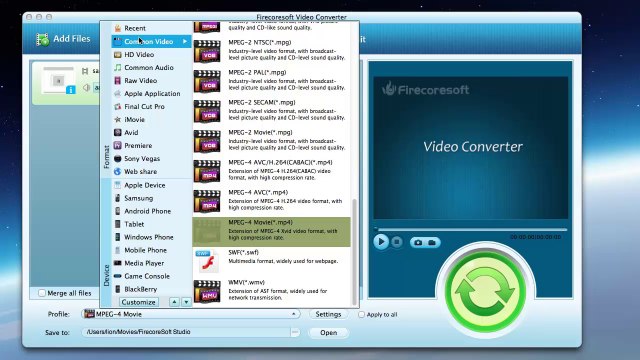Image resolution: width=640 pixels, height=360 pixels.
Task: Select HD Video category
Action: 151,54
